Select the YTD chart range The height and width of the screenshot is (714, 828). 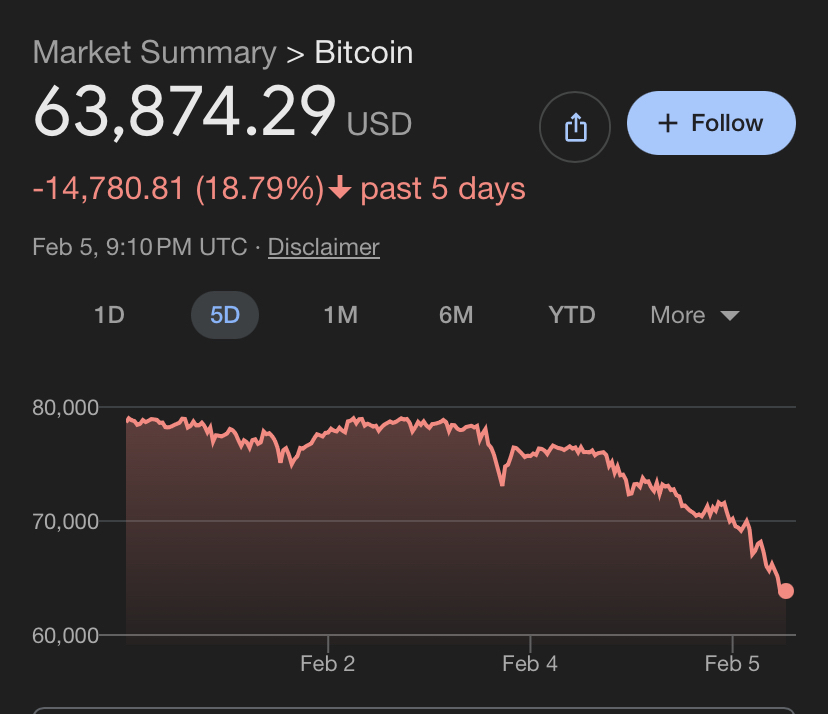[572, 315]
